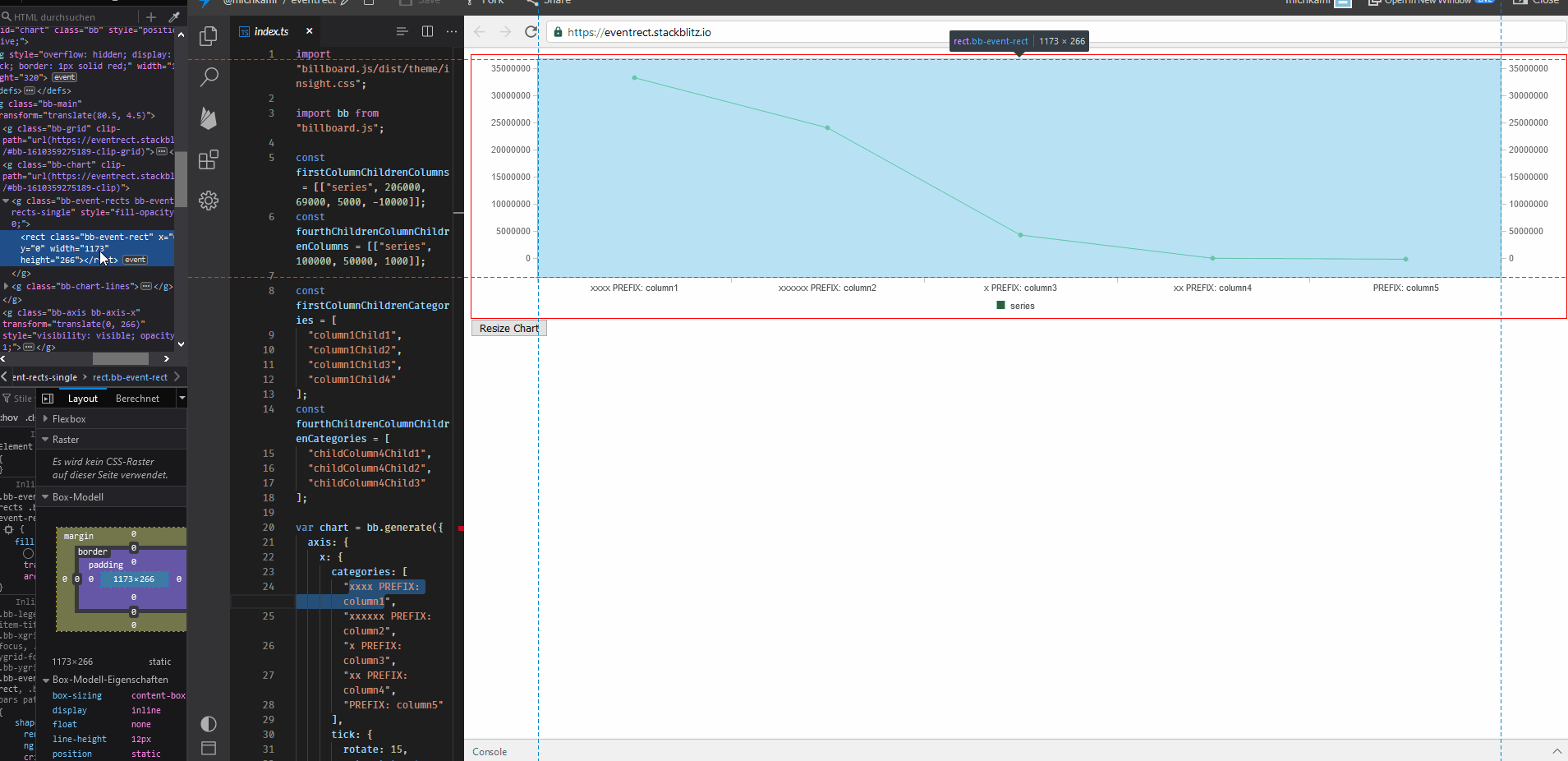Click the 'PREFIX: column5' axis label
The width and height of the screenshot is (1568, 761).
1405,288
